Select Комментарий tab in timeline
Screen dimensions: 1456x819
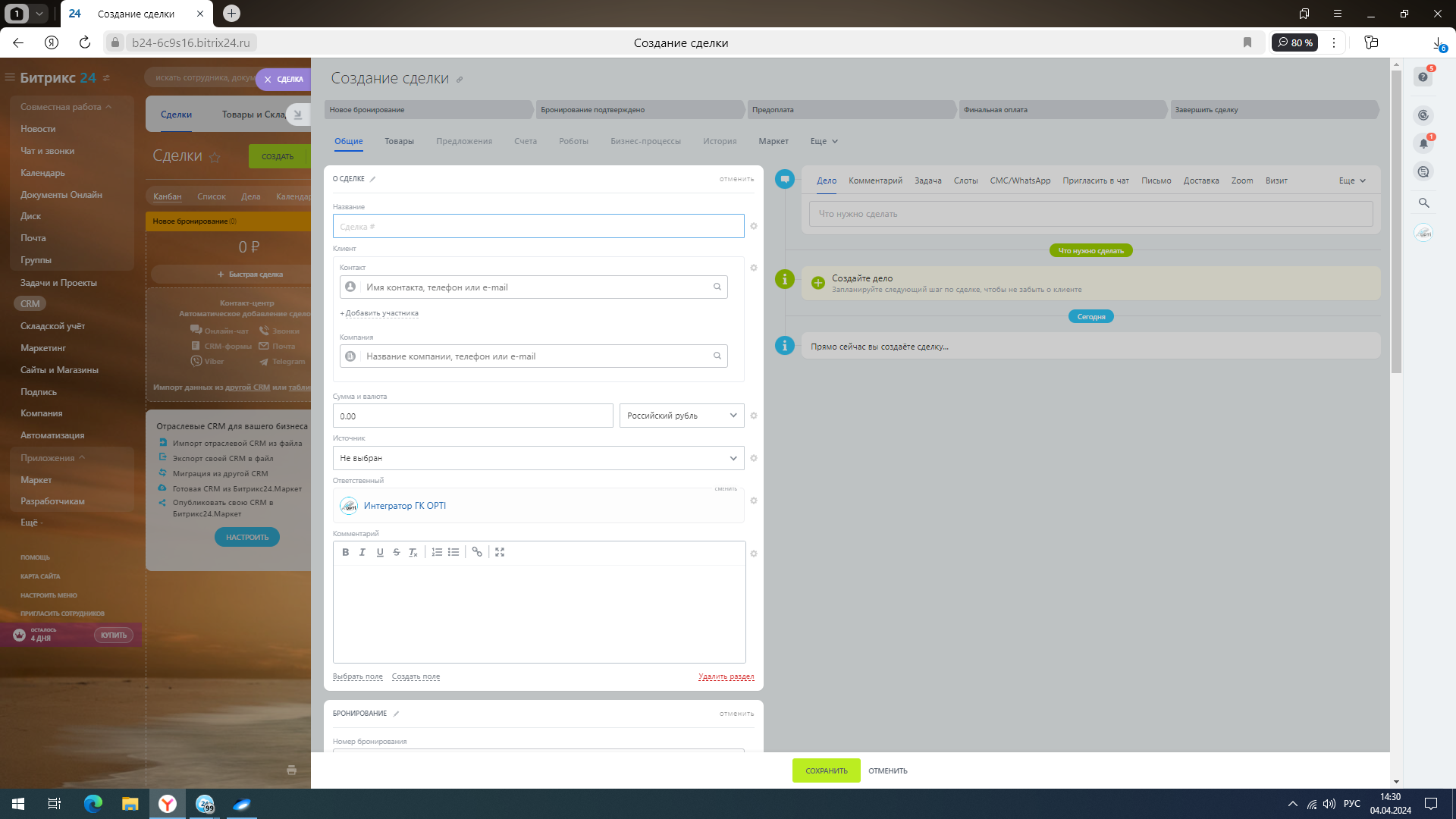point(875,180)
